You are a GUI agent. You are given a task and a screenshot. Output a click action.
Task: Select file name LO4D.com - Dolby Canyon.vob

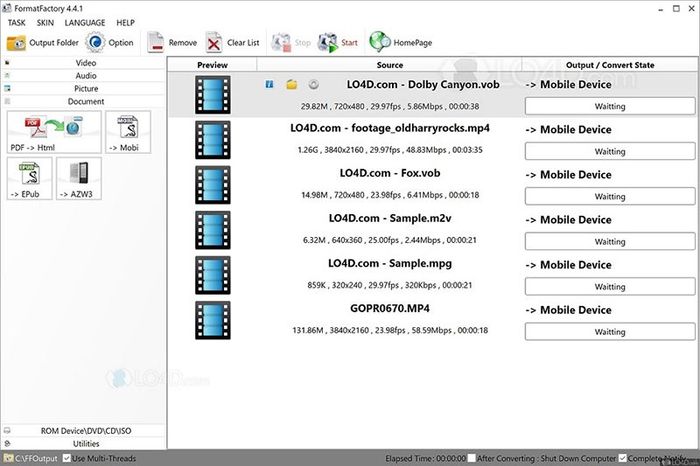[423, 84]
